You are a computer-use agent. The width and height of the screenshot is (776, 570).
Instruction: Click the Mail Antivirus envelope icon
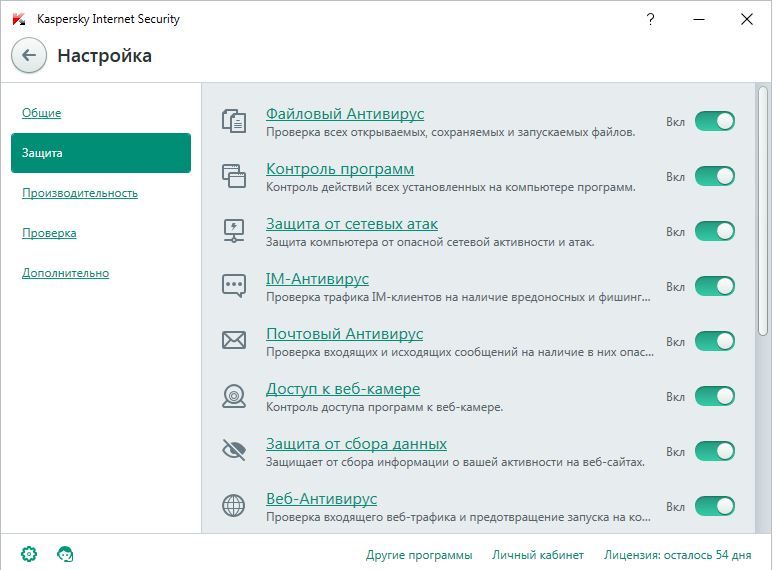[233, 341]
